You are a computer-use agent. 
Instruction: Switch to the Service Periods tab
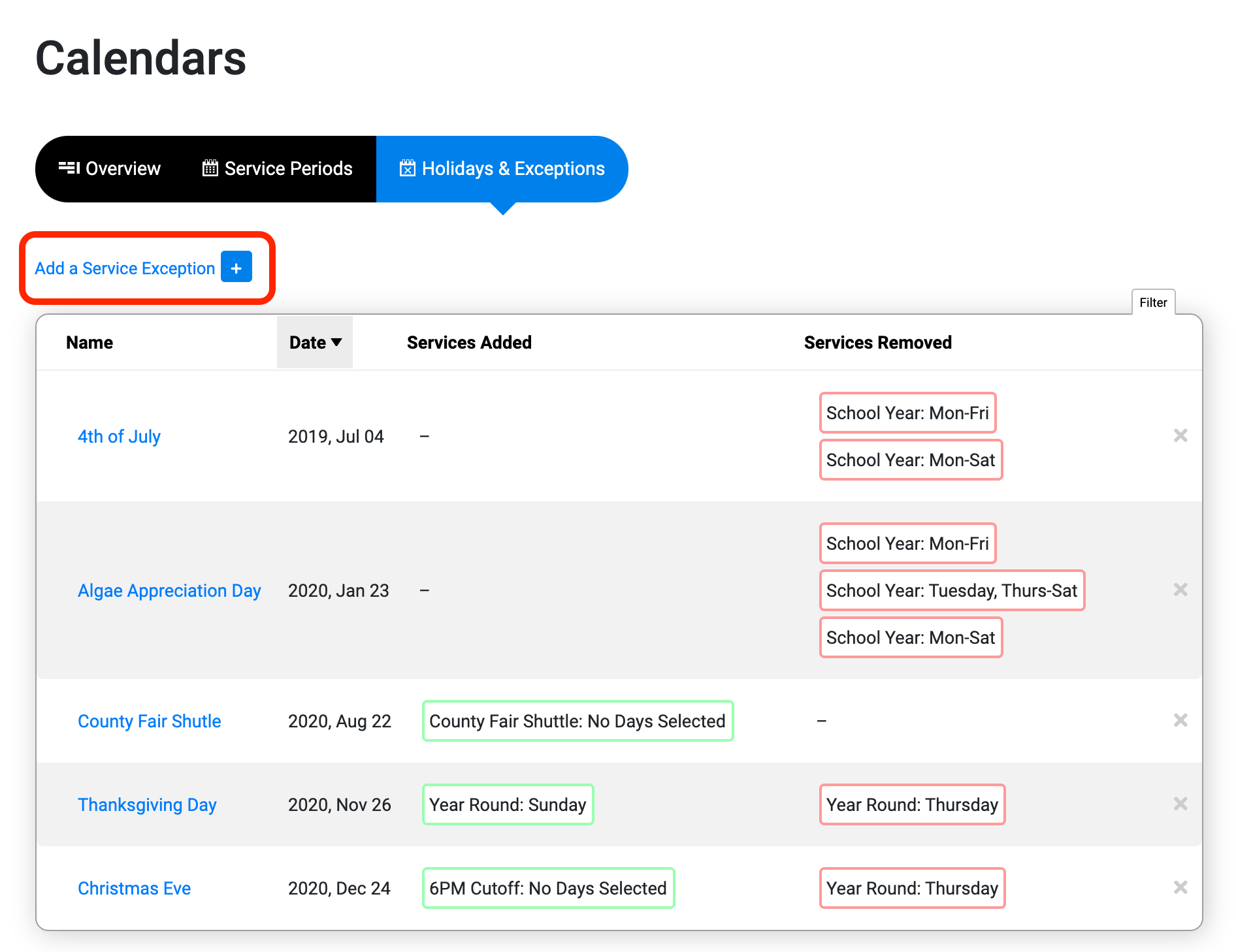point(278,168)
